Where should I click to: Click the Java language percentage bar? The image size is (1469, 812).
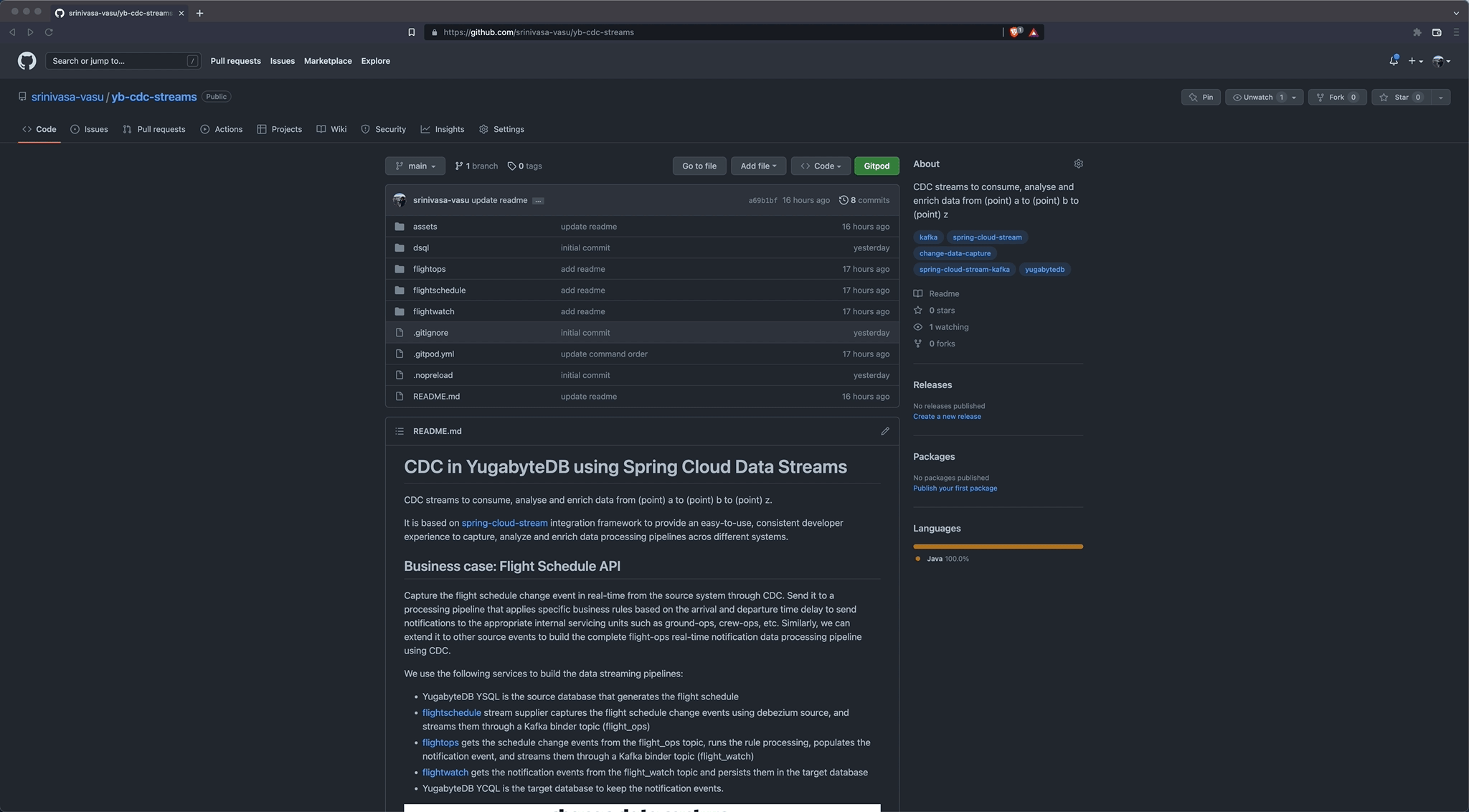pos(997,546)
